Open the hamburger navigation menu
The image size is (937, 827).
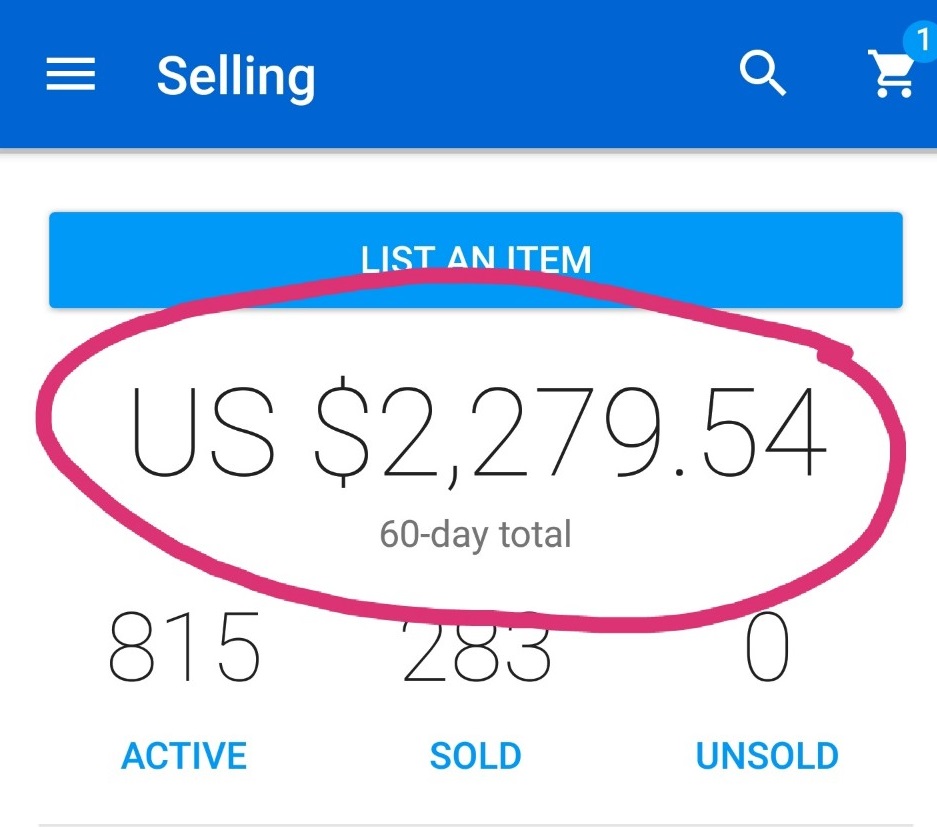point(70,75)
